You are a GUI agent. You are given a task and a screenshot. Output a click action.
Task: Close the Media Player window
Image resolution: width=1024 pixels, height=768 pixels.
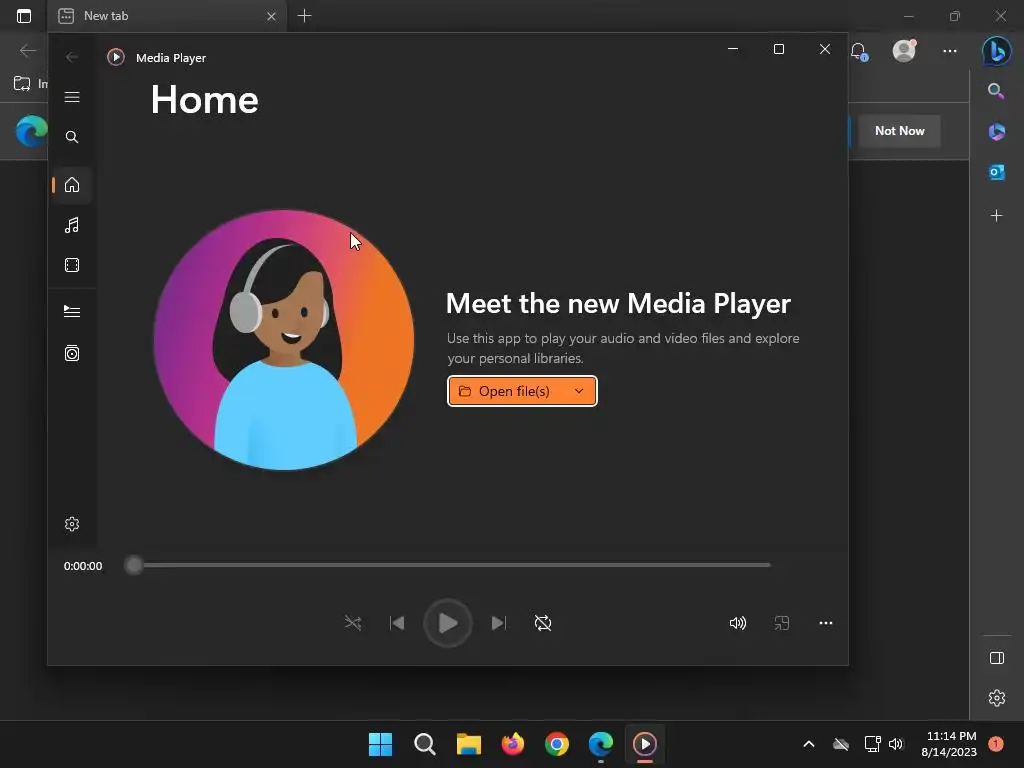(x=825, y=49)
